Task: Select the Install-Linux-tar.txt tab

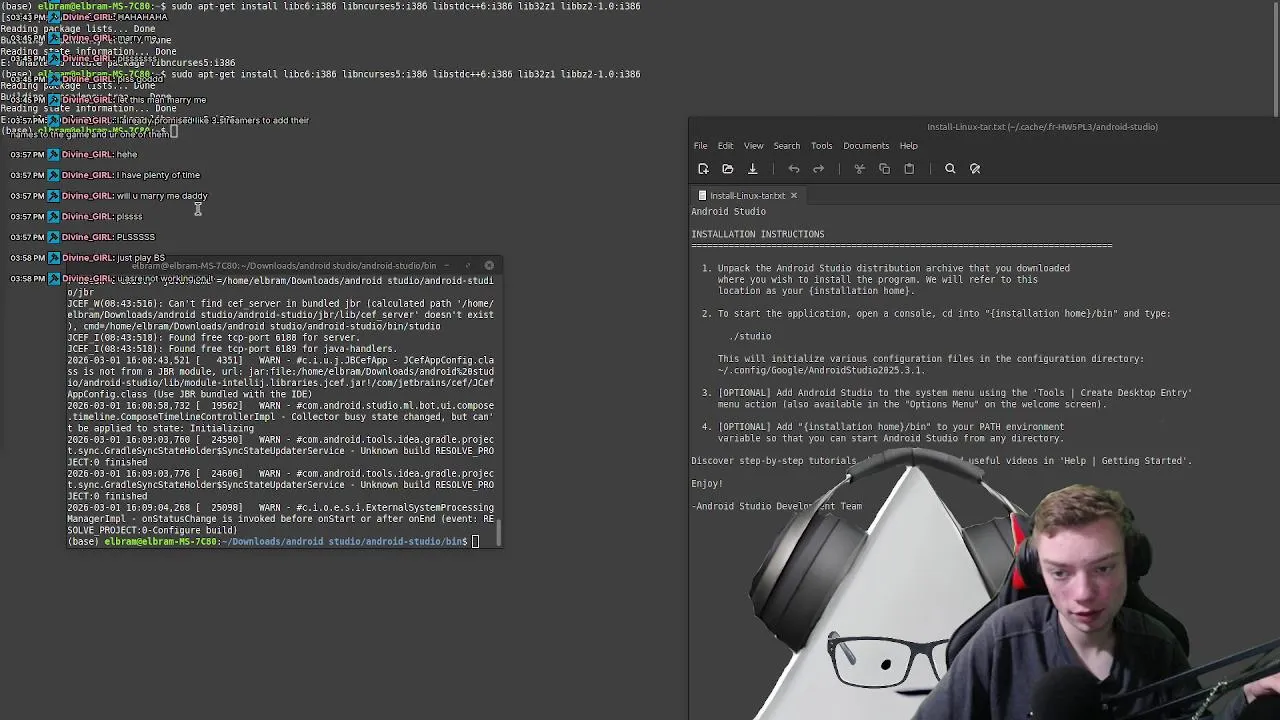Action: pyautogui.click(x=747, y=196)
